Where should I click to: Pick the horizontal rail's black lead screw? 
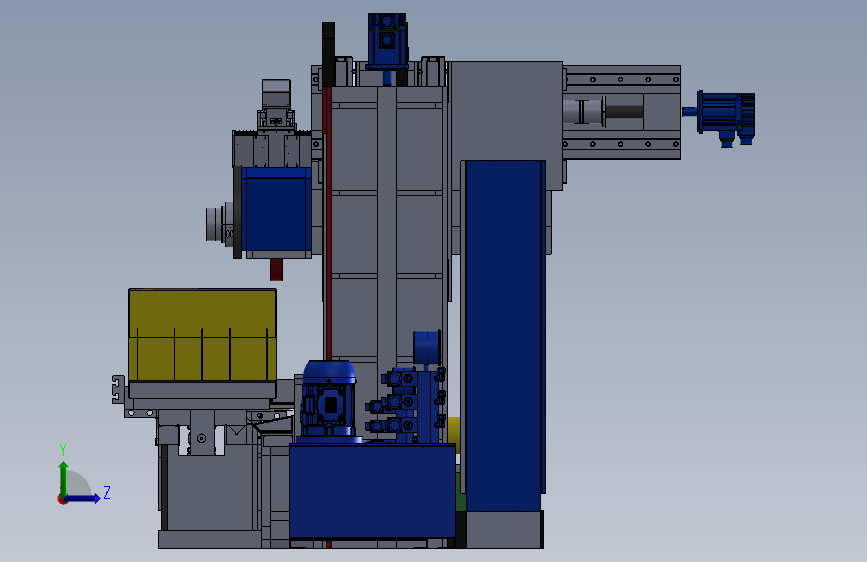pos(624,111)
